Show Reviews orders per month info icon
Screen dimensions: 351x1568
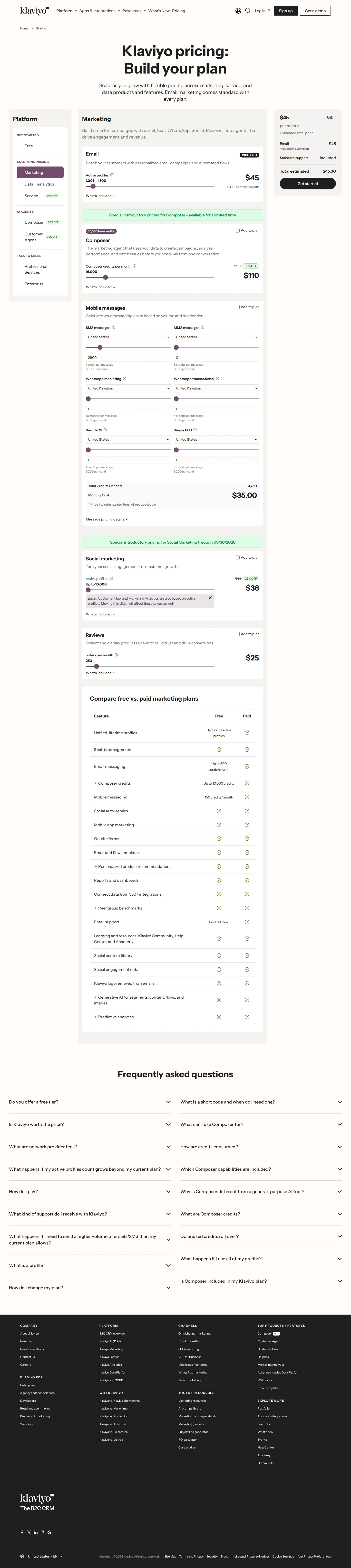117,655
